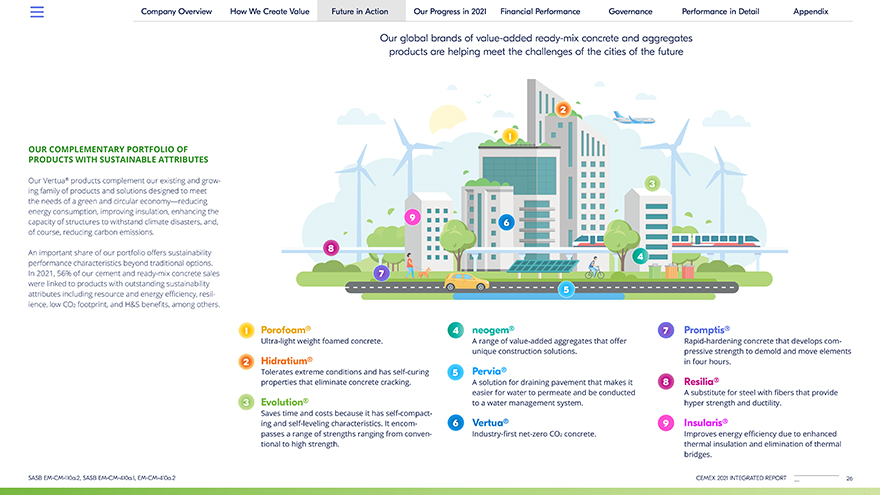Viewport: 880px width, 495px height.
Task: Click the yellow number 1 marker on the building
Action: pos(509,136)
